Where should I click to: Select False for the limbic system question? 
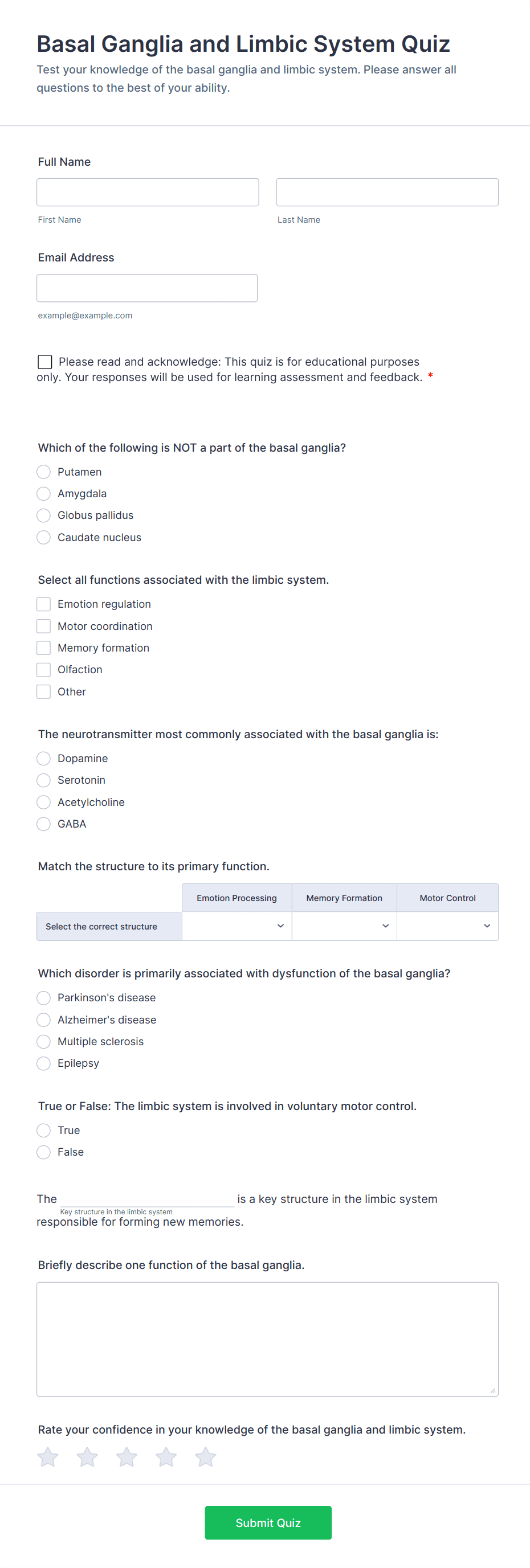point(43,1152)
